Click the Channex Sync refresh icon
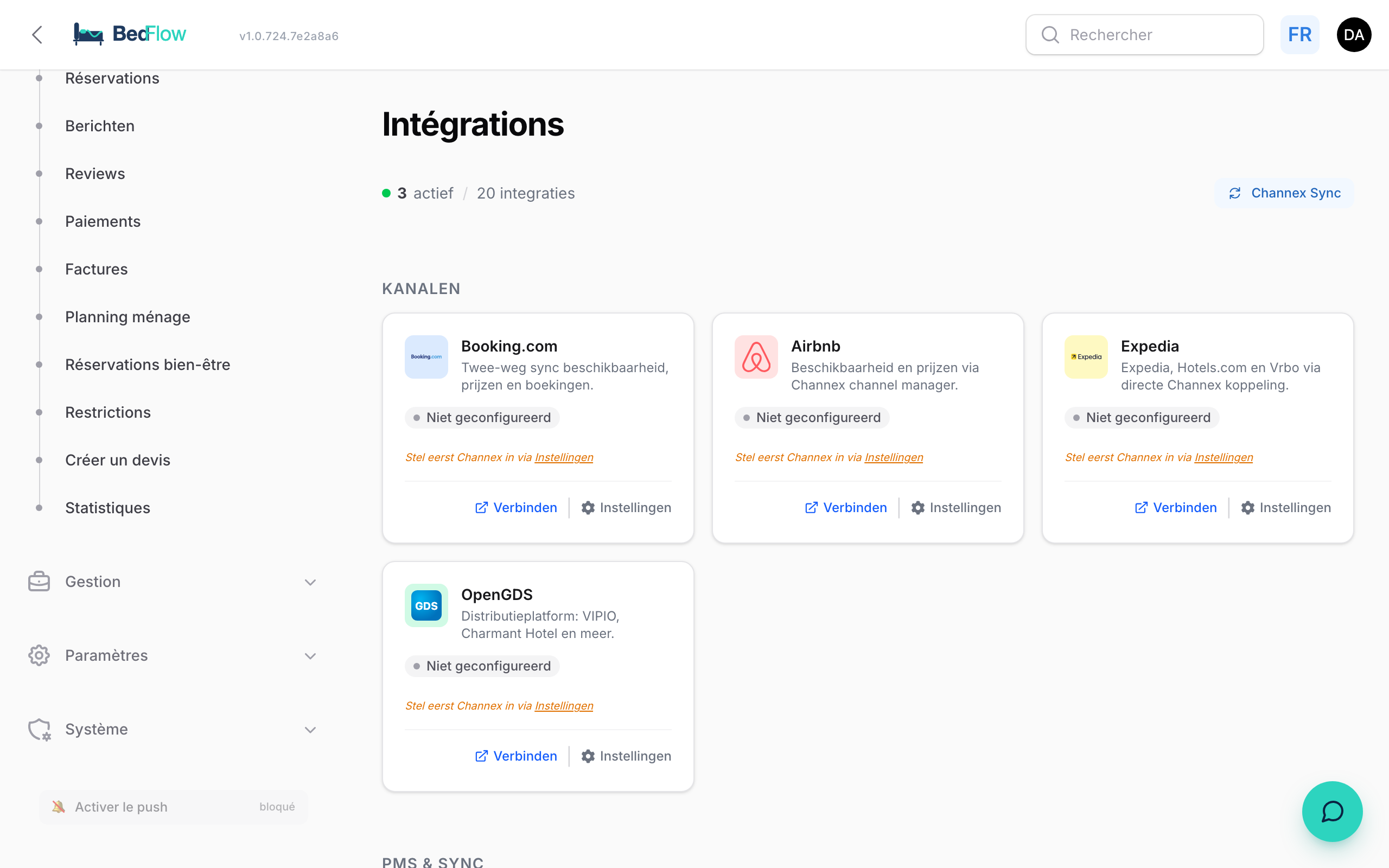Viewport: 1389px width, 868px height. click(x=1234, y=194)
